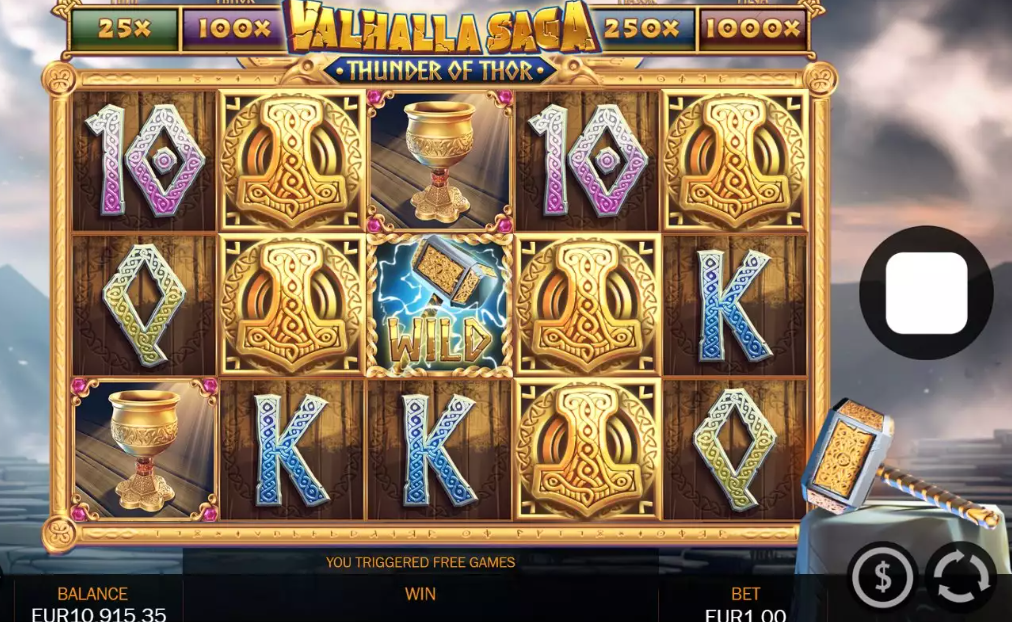Click the autoplay circular arrows icon
Image resolution: width=1012 pixels, height=622 pixels.
pyautogui.click(x=962, y=576)
